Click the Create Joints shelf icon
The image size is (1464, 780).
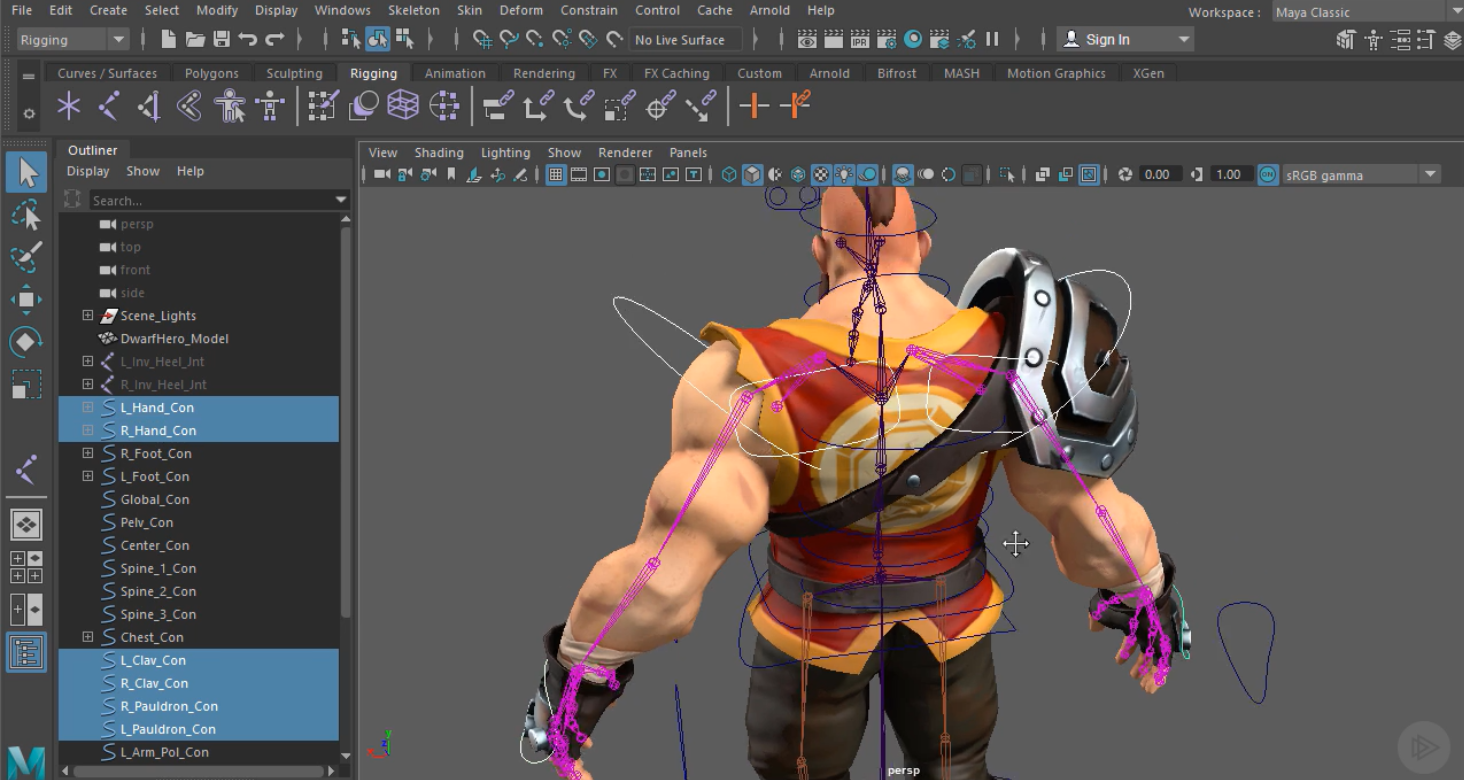tap(109, 106)
